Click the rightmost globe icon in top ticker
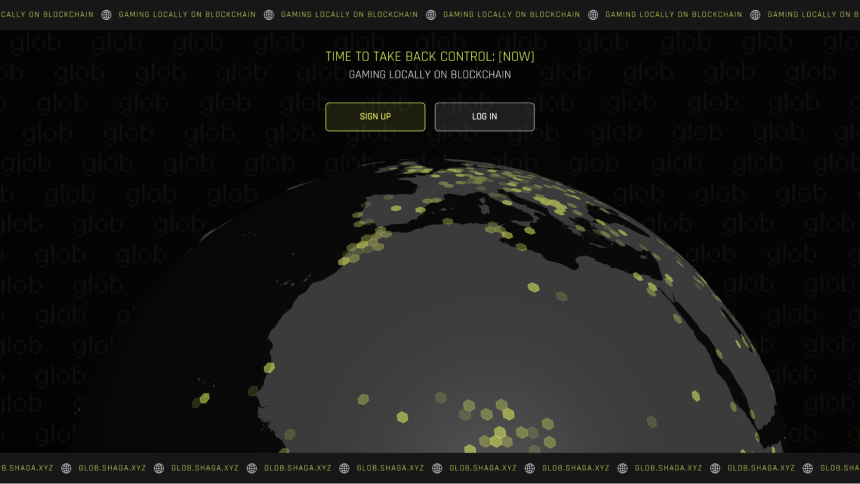 (x=755, y=15)
